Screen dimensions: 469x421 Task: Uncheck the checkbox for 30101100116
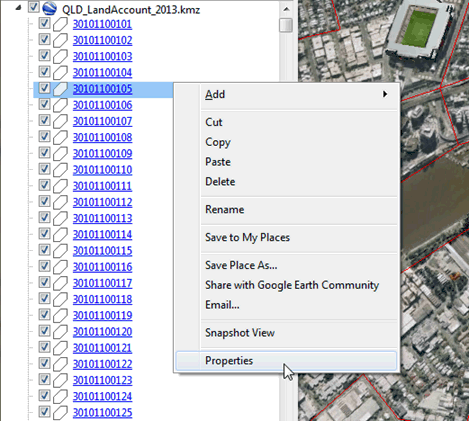click(x=44, y=266)
